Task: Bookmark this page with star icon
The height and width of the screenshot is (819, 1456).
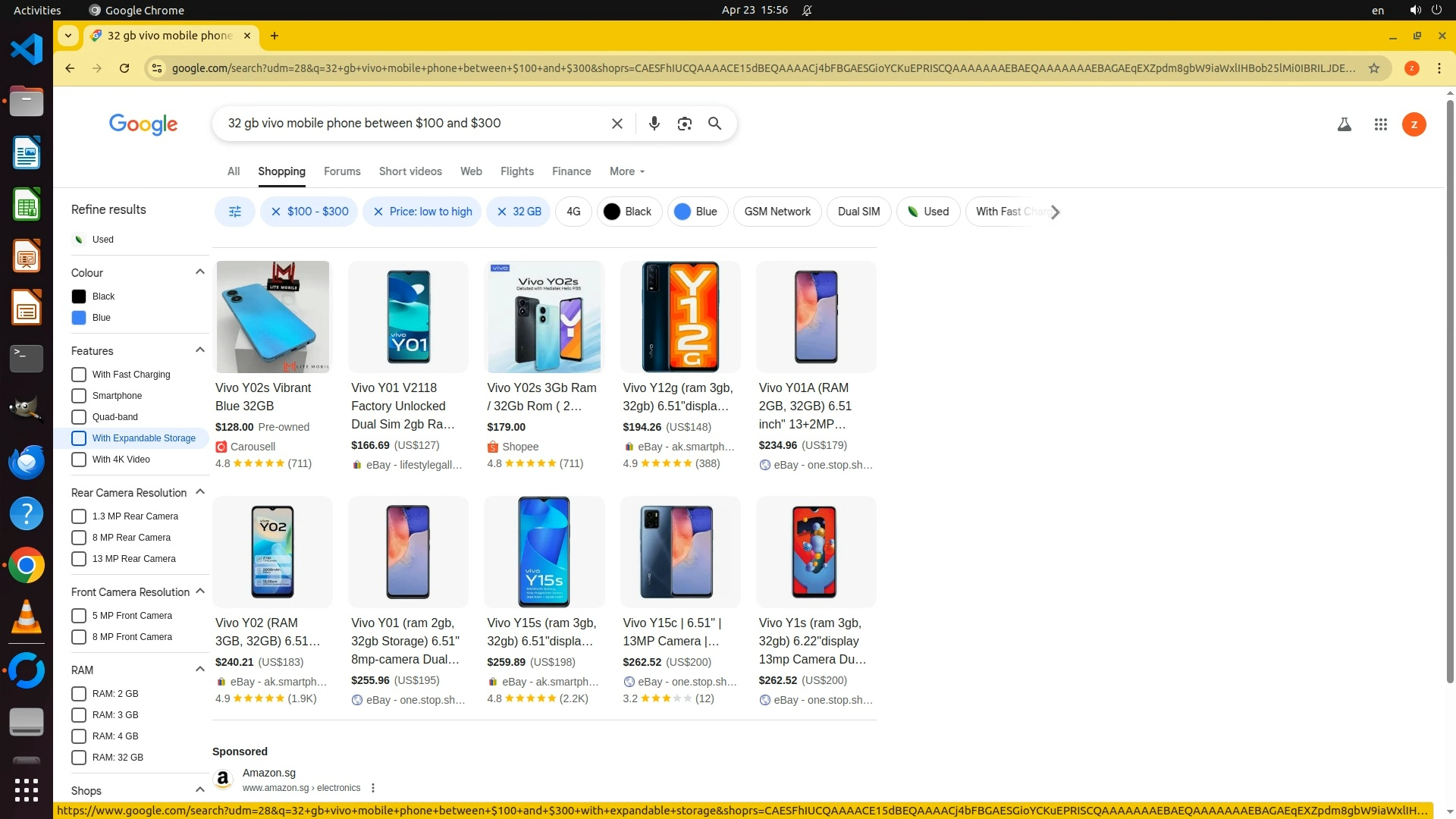Action: click(1374, 68)
